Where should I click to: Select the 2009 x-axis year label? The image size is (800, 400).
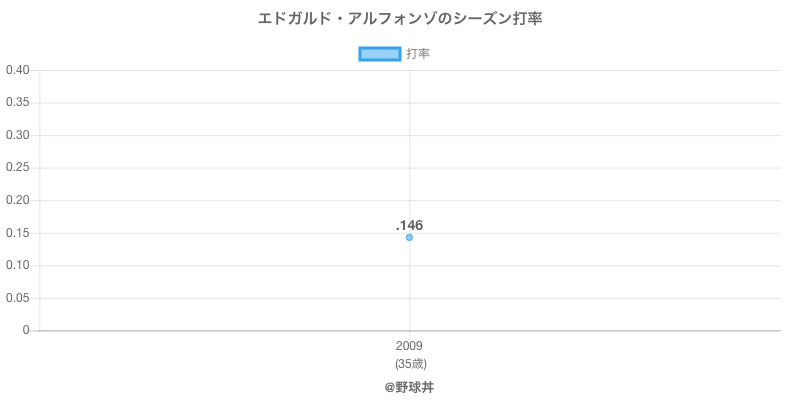pos(409,346)
